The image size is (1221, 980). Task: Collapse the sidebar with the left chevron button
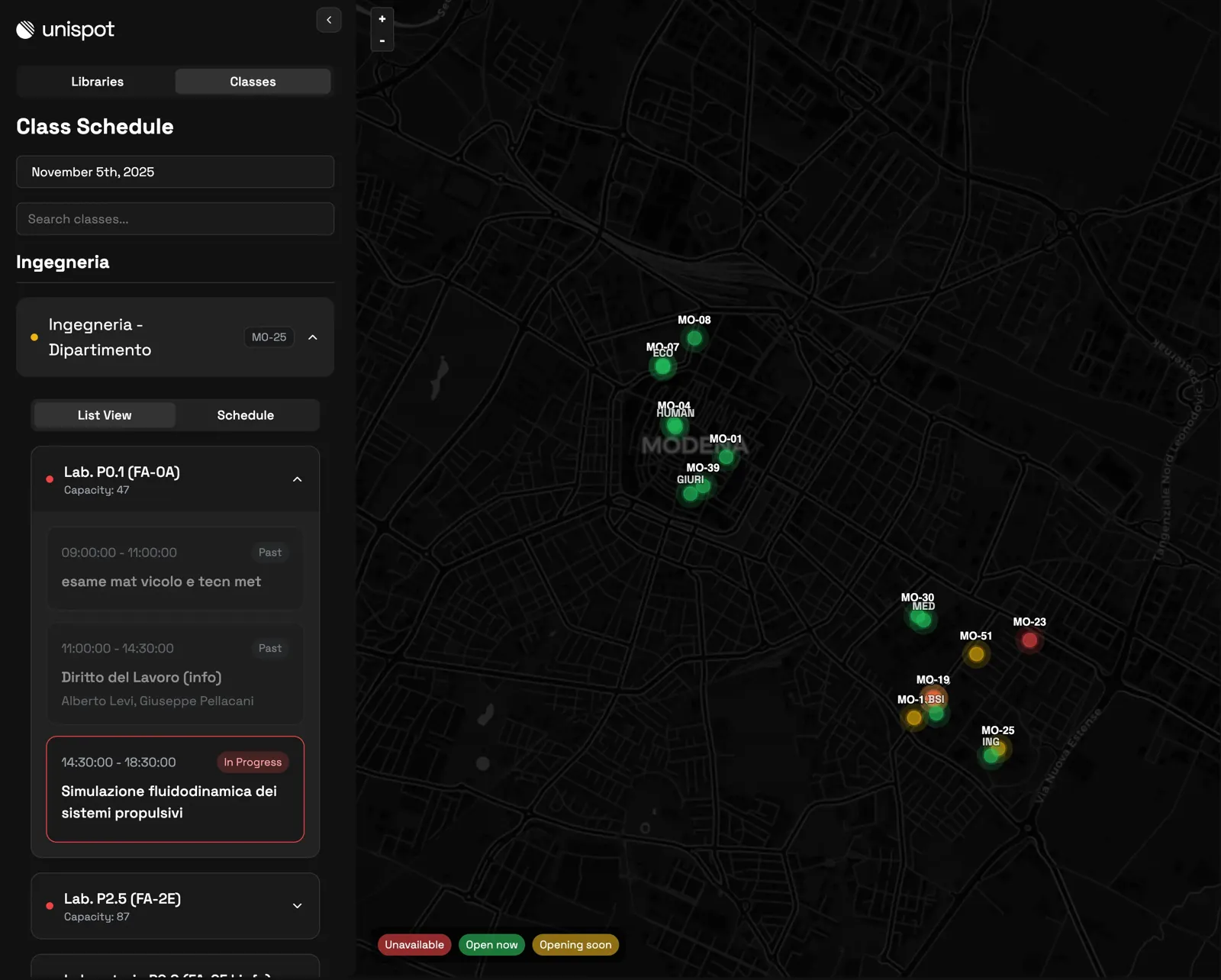click(329, 20)
